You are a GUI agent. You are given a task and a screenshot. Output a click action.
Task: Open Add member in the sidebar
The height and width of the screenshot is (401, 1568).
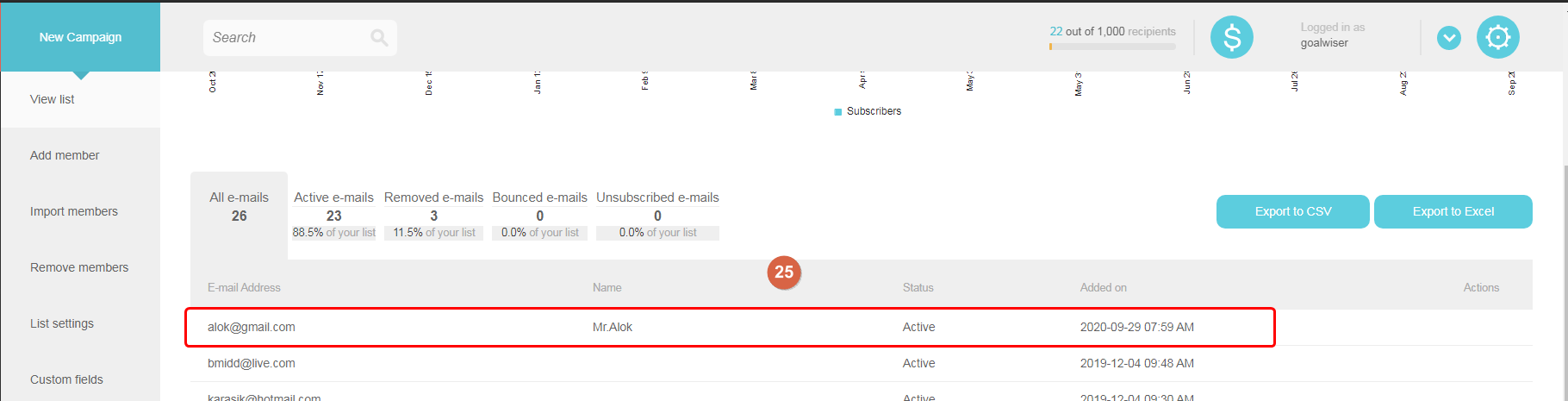[x=65, y=155]
